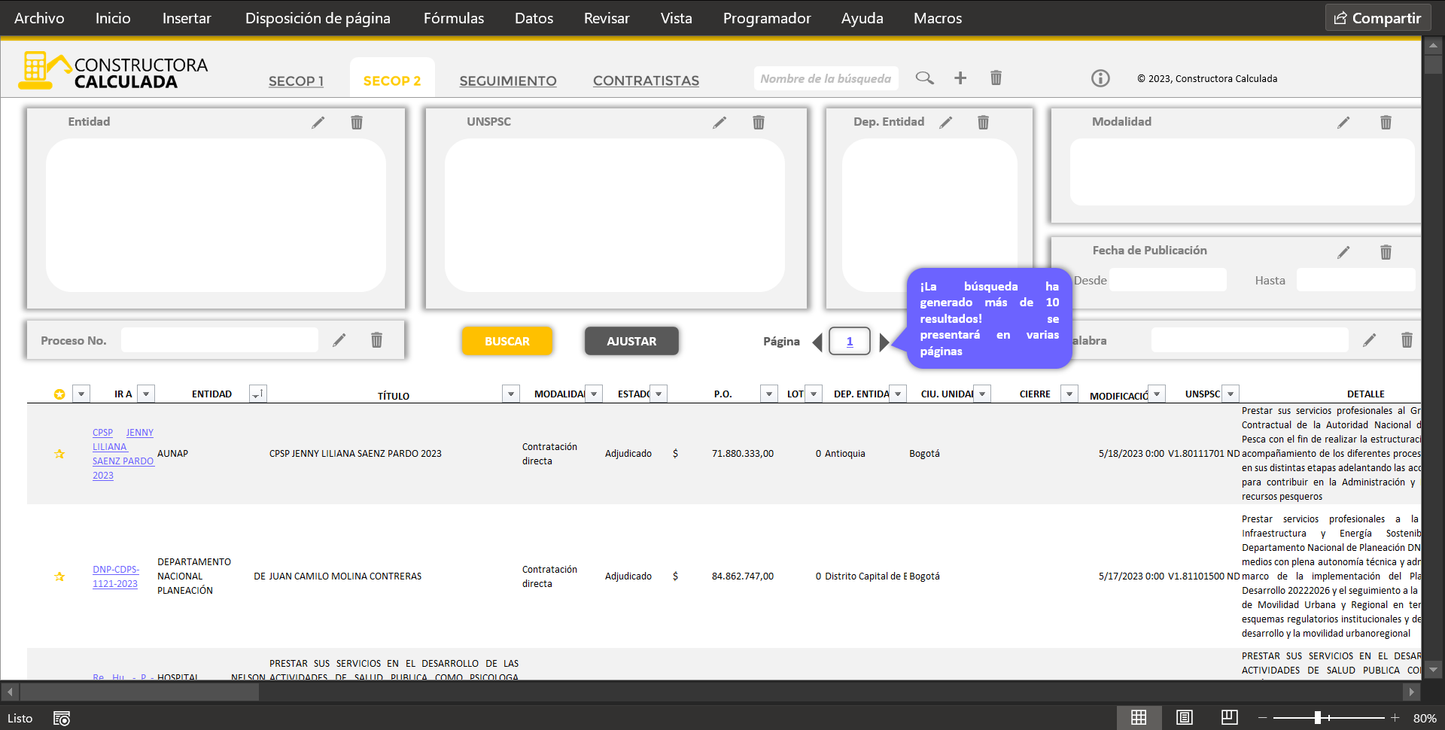
Task: Clear the UNSPSC filter with trash icon
Action: pos(758,122)
